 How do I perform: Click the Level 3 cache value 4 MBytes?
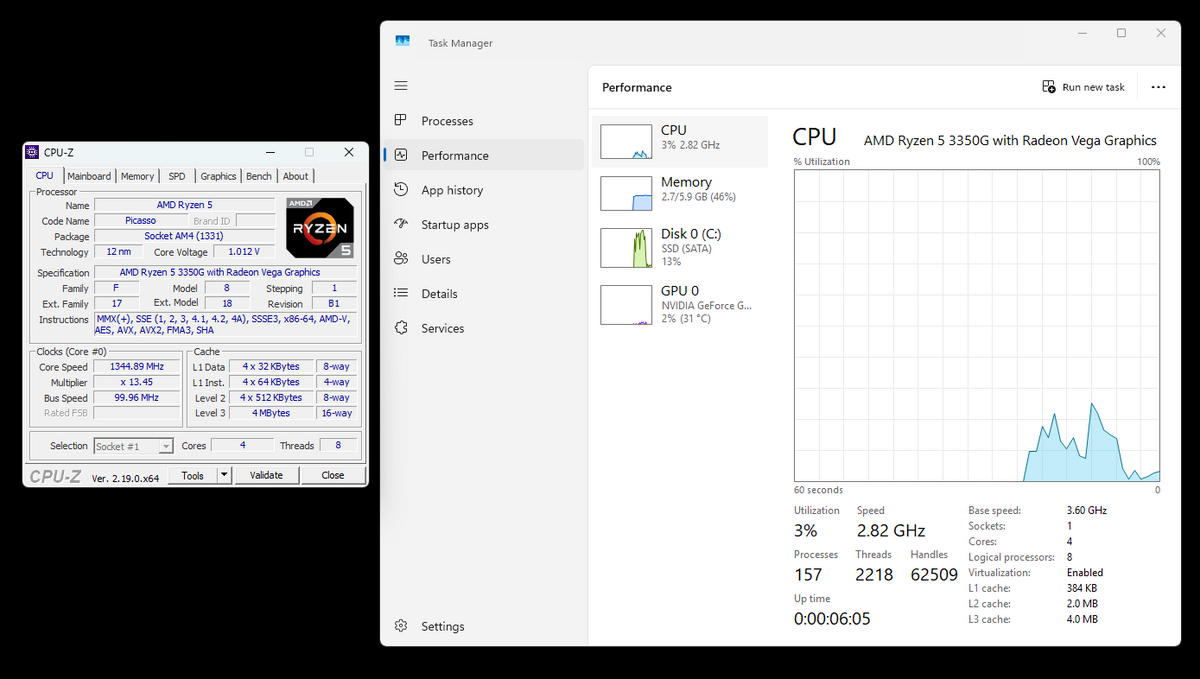pos(271,413)
